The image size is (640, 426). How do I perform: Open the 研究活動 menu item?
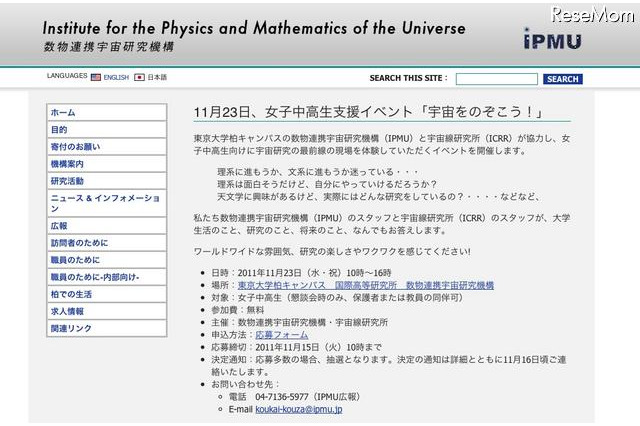tap(107, 181)
